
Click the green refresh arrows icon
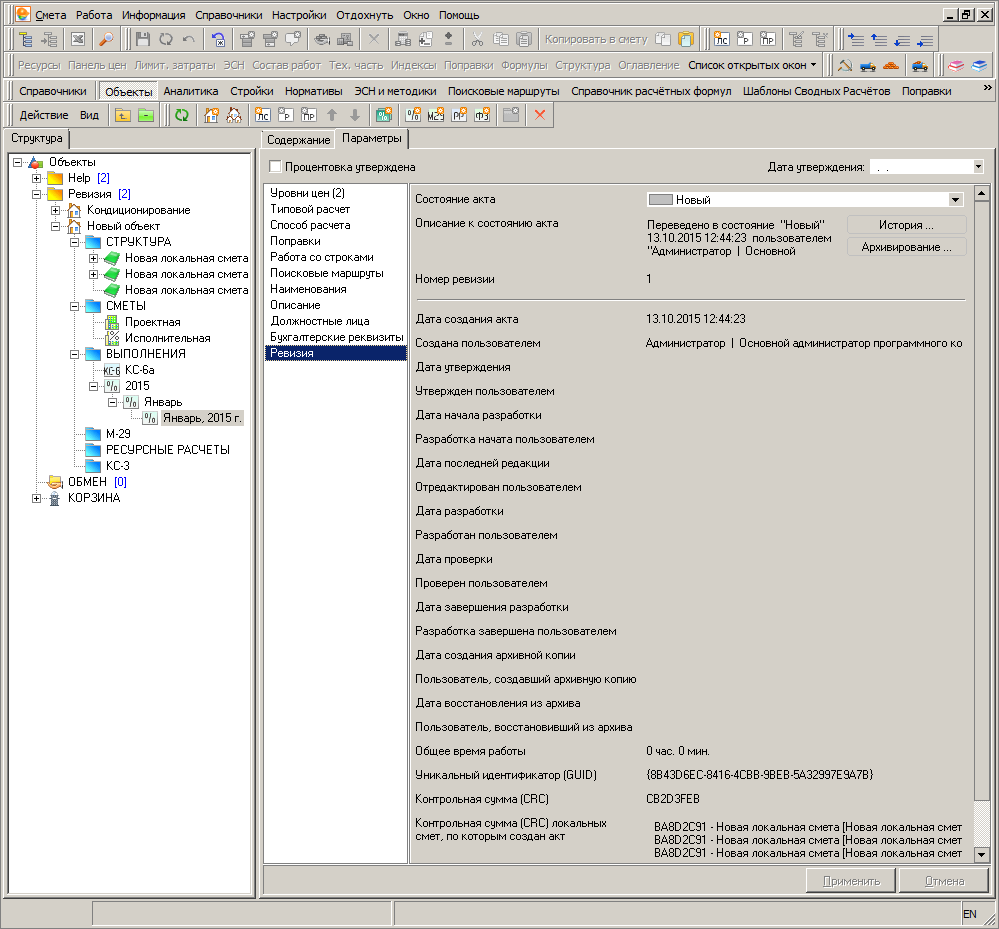[182, 115]
